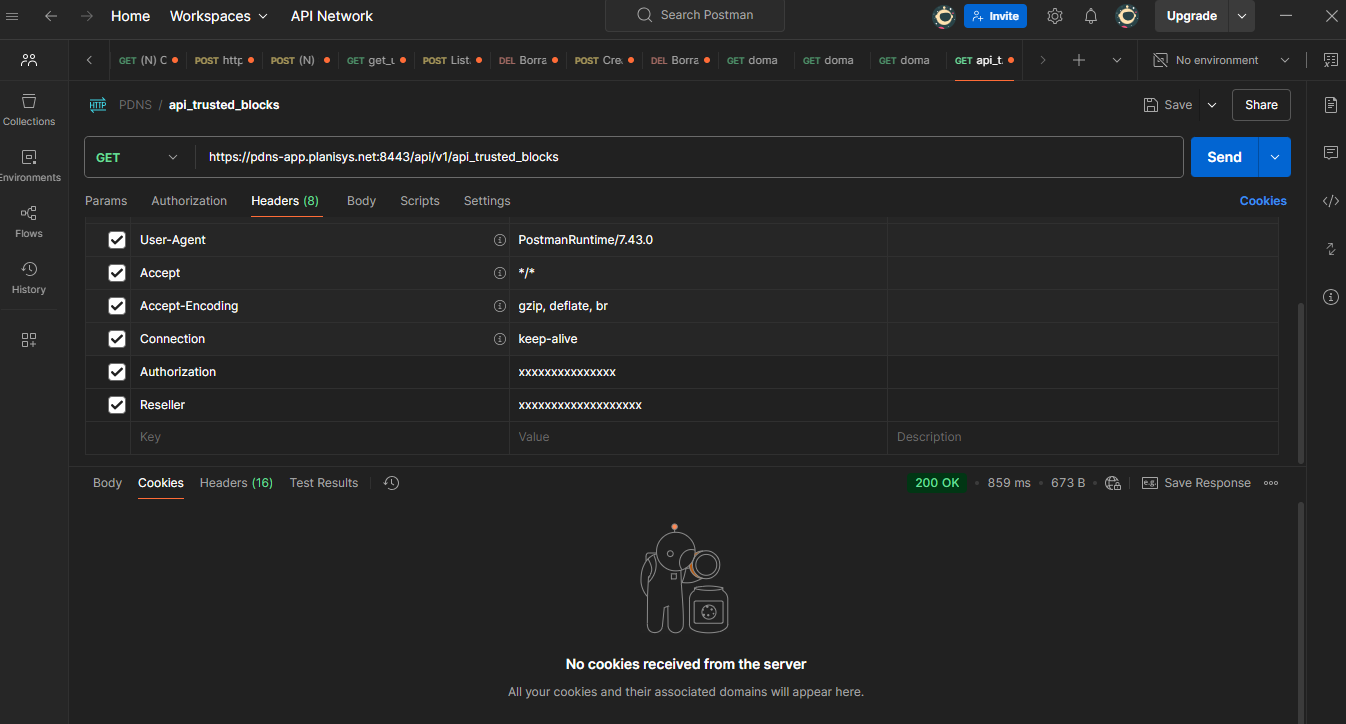
Task: Switch to the Authorization request tab
Action: [x=189, y=201]
